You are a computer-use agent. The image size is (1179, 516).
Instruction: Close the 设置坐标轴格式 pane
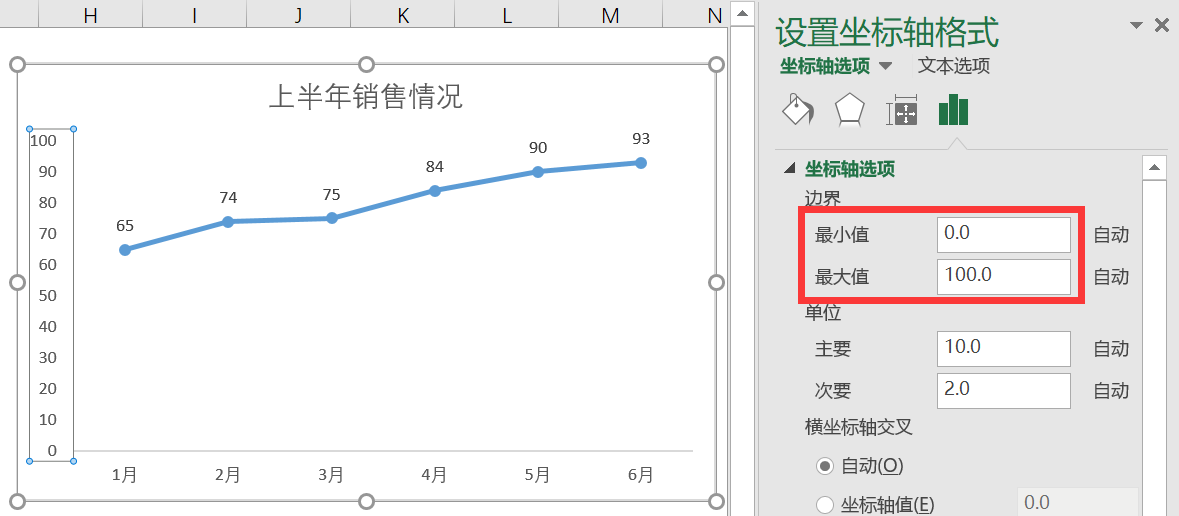click(x=1161, y=26)
